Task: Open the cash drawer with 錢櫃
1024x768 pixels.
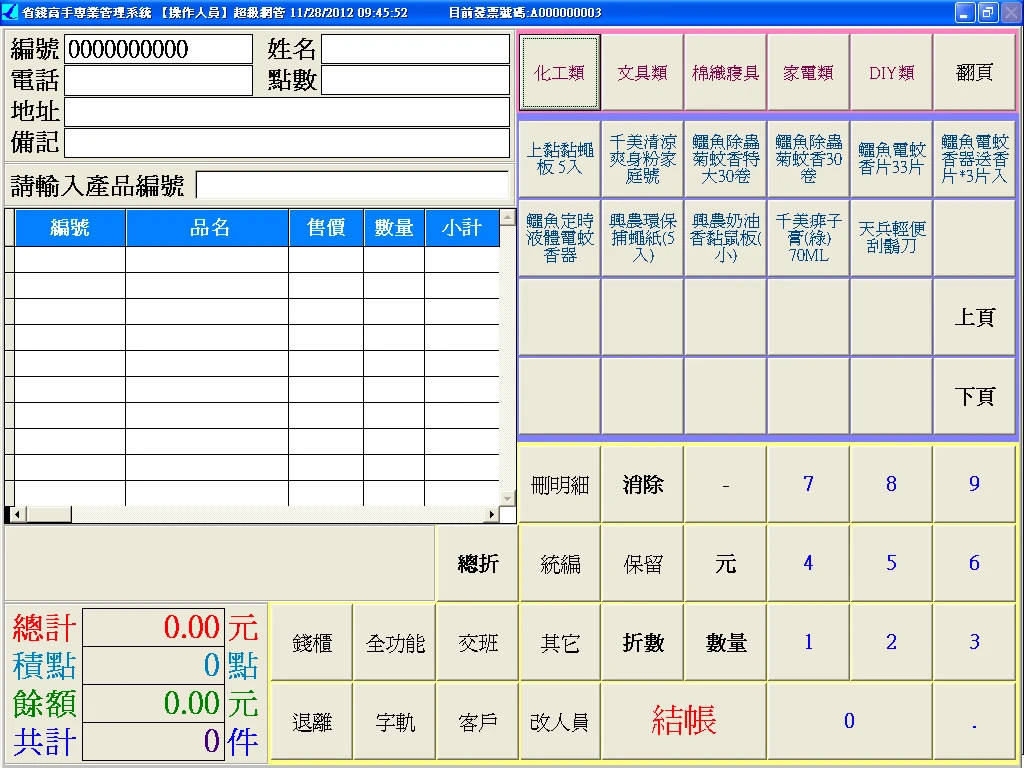Action: point(311,643)
